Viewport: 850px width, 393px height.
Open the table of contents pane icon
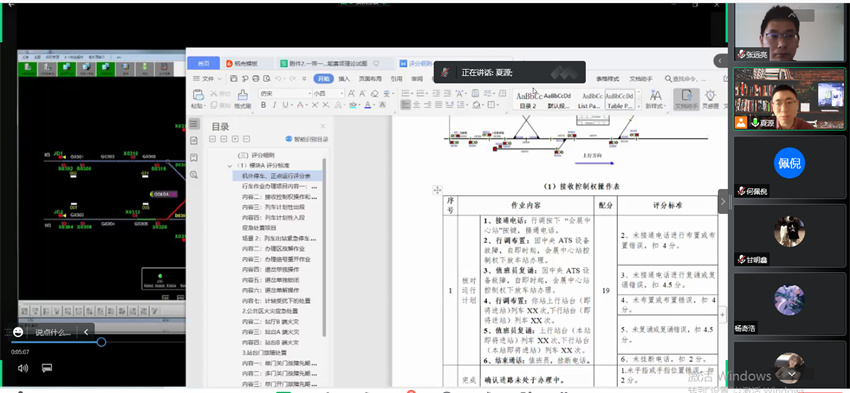[x=194, y=124]
